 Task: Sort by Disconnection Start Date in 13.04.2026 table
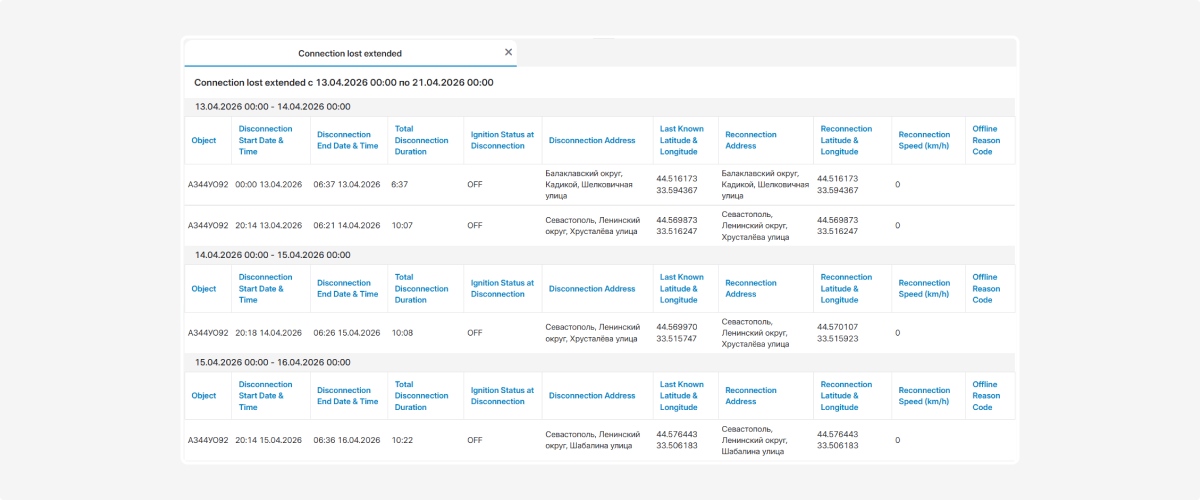(x=266, y=141)
